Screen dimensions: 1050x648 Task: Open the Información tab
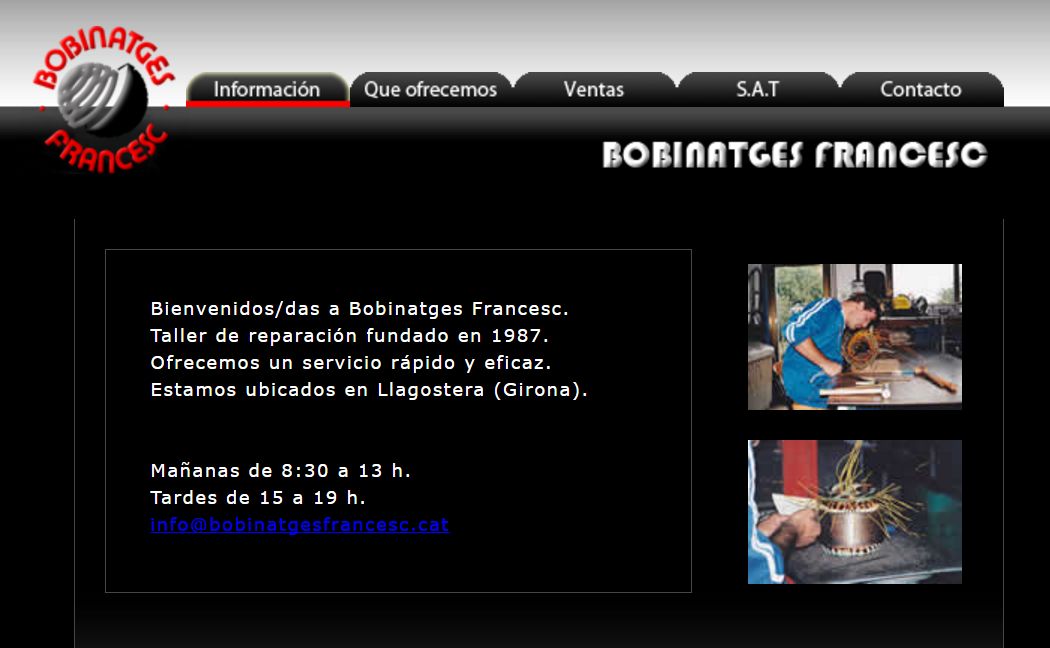coord(267,89)
